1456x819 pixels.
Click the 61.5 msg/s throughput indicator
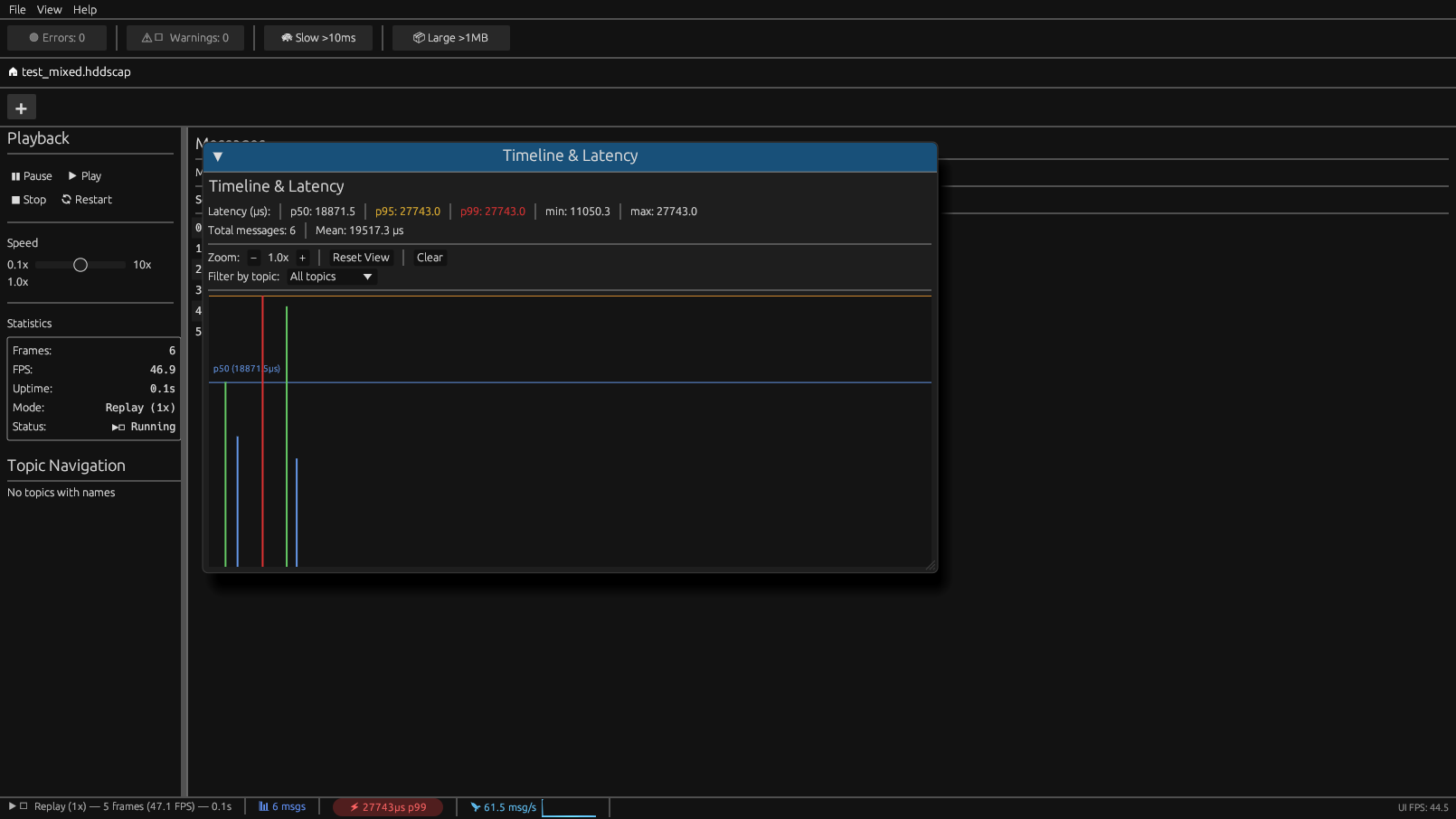(x=503, y=806)
